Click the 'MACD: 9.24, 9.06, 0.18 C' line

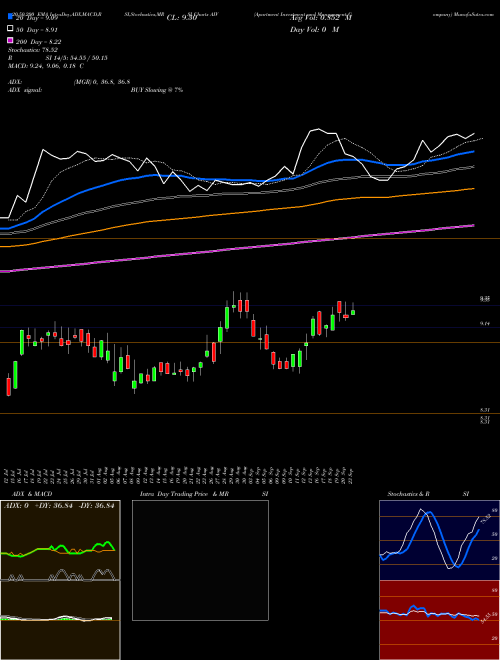tap(46, 66)
